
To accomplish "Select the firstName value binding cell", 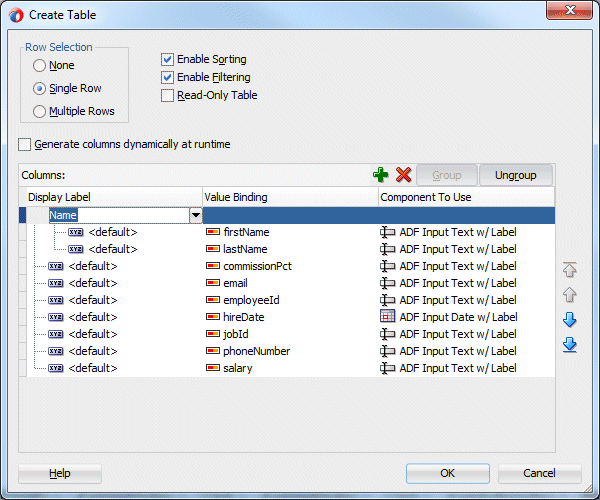I will (x=290, y=232).
